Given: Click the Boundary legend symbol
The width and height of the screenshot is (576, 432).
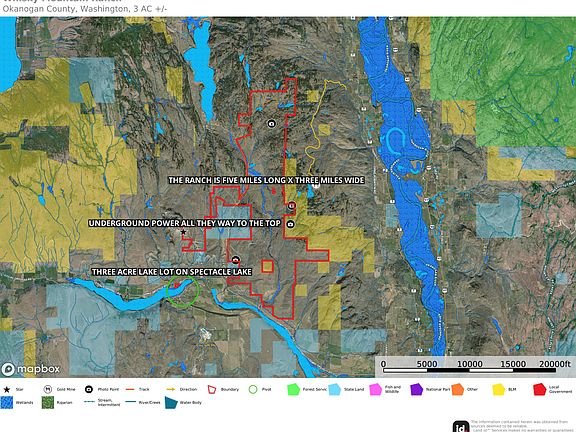Looking at the screenshot, I should point(212,389).
